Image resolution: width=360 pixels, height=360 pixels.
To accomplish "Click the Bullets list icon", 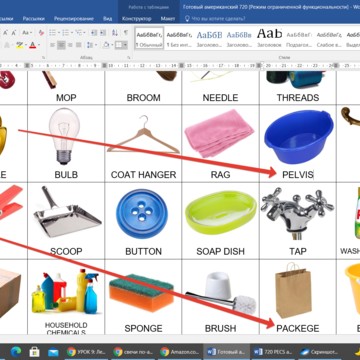I will coord(54,33).
